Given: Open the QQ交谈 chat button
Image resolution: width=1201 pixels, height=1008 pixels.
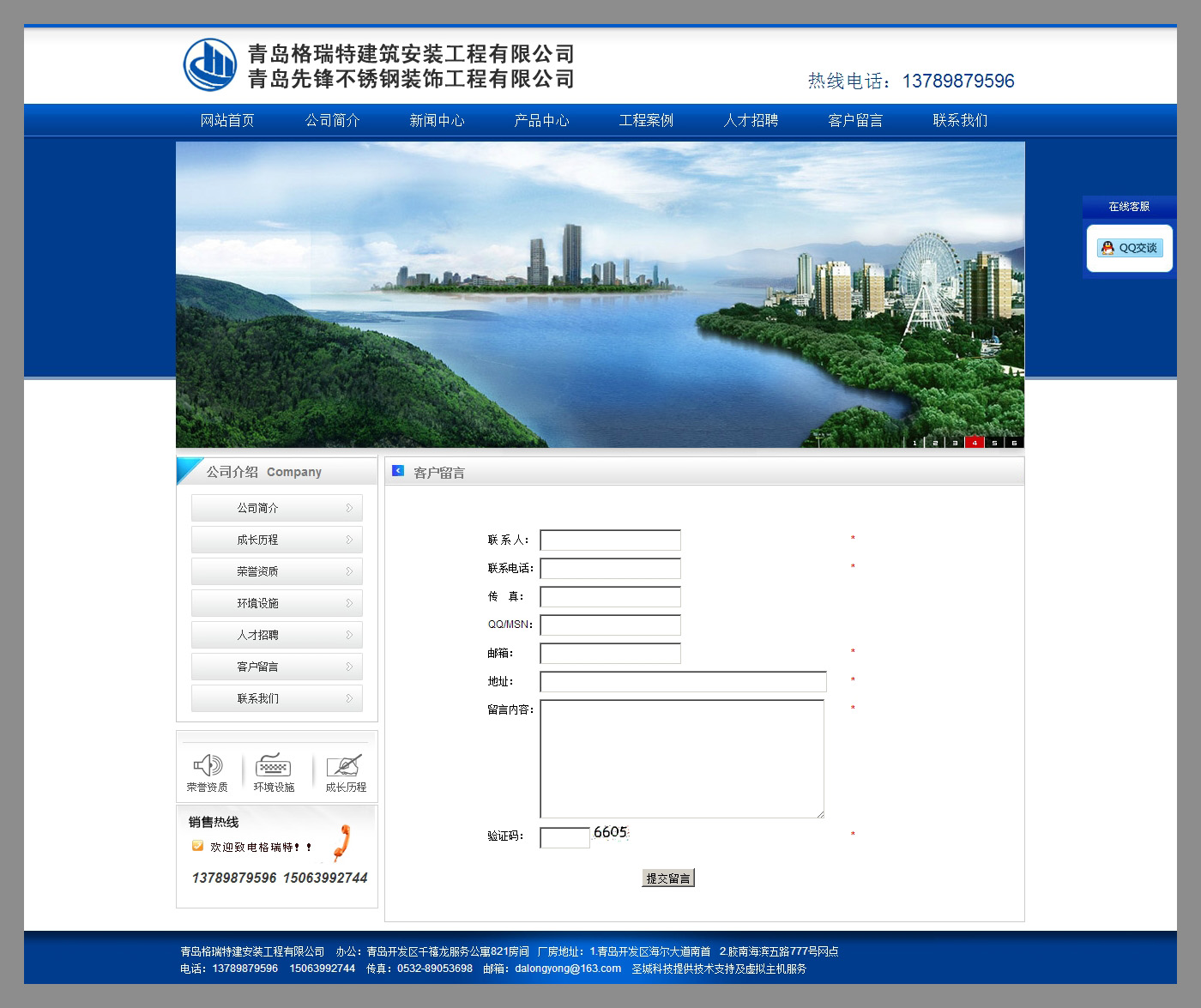Looking at the screenshot, I should click(1130, 248).
